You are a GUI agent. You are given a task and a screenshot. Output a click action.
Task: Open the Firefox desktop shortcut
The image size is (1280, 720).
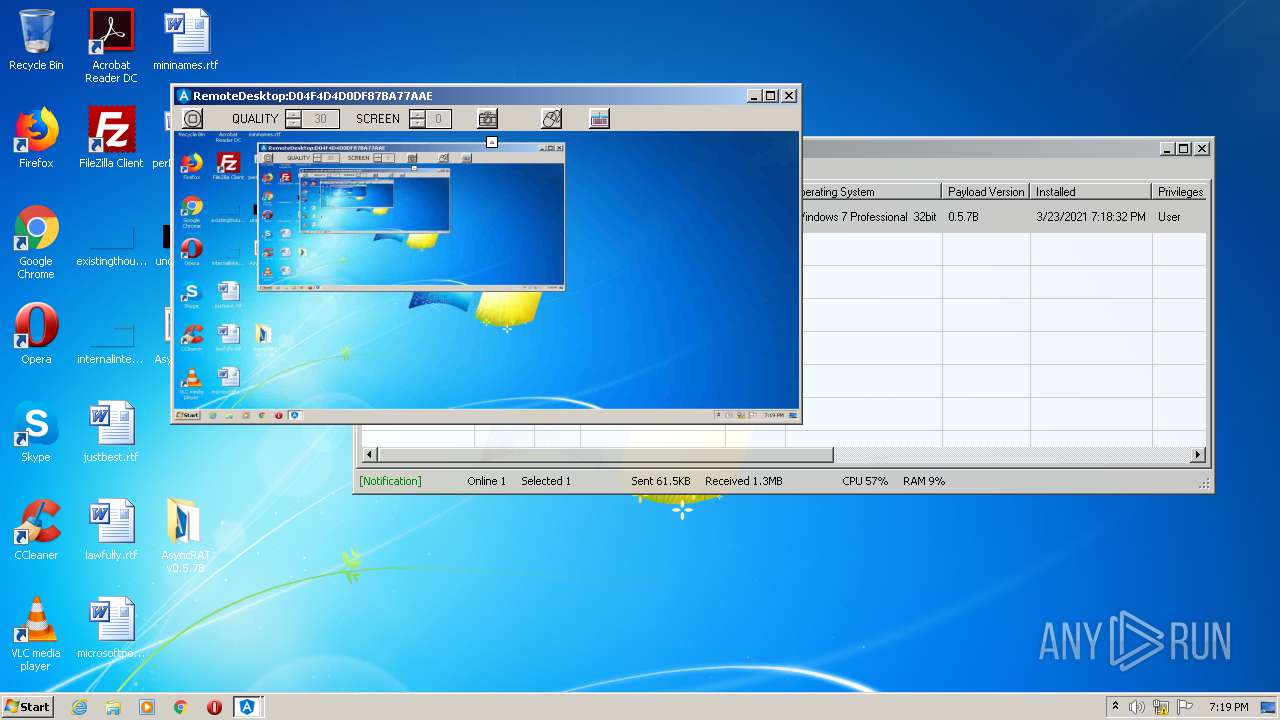(36, 138)
